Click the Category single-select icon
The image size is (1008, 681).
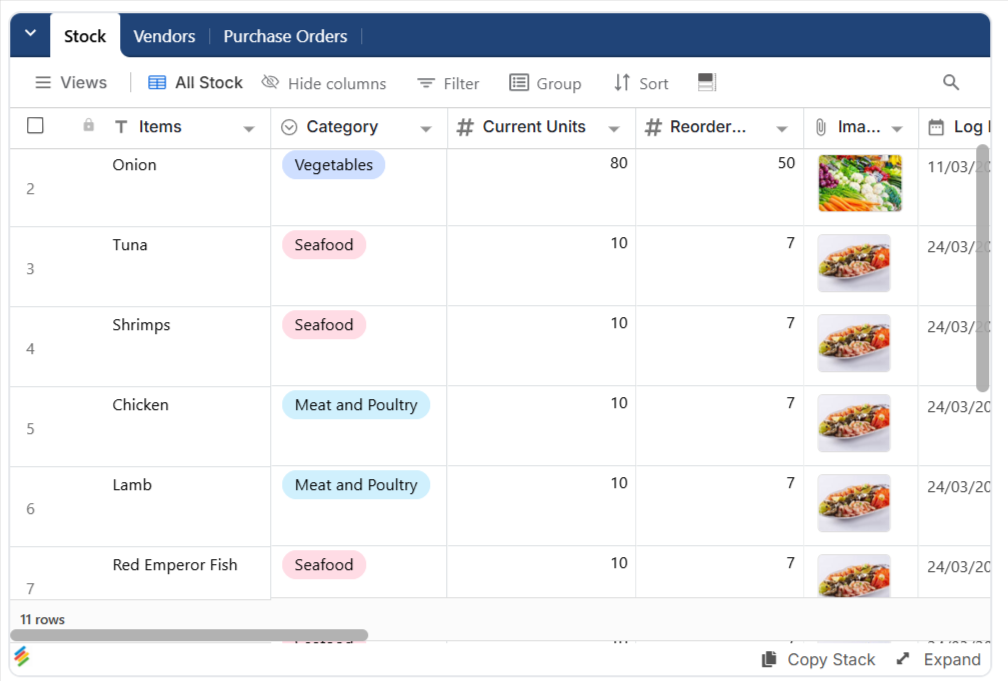point(289,127)
